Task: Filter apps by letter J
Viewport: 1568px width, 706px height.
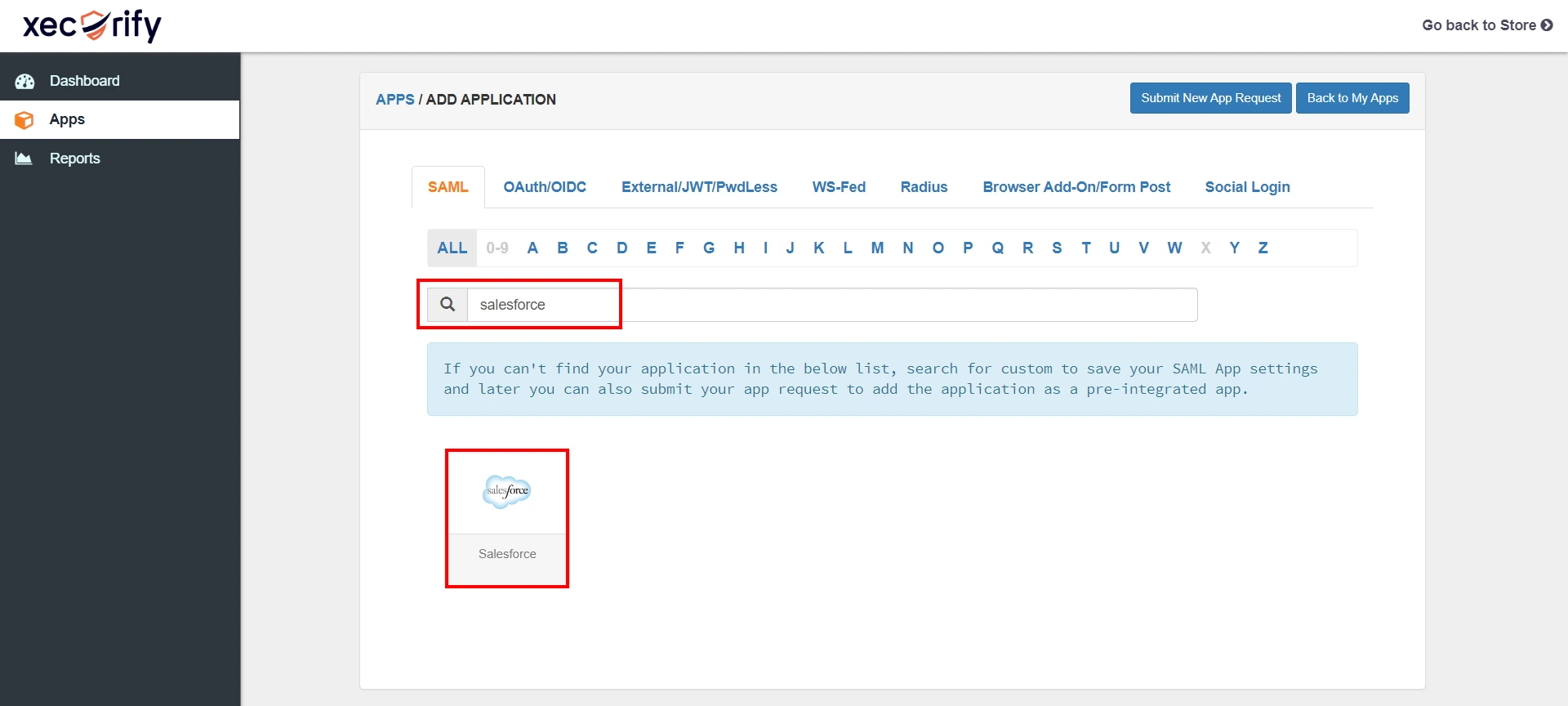Action: [x=791, y=248]
